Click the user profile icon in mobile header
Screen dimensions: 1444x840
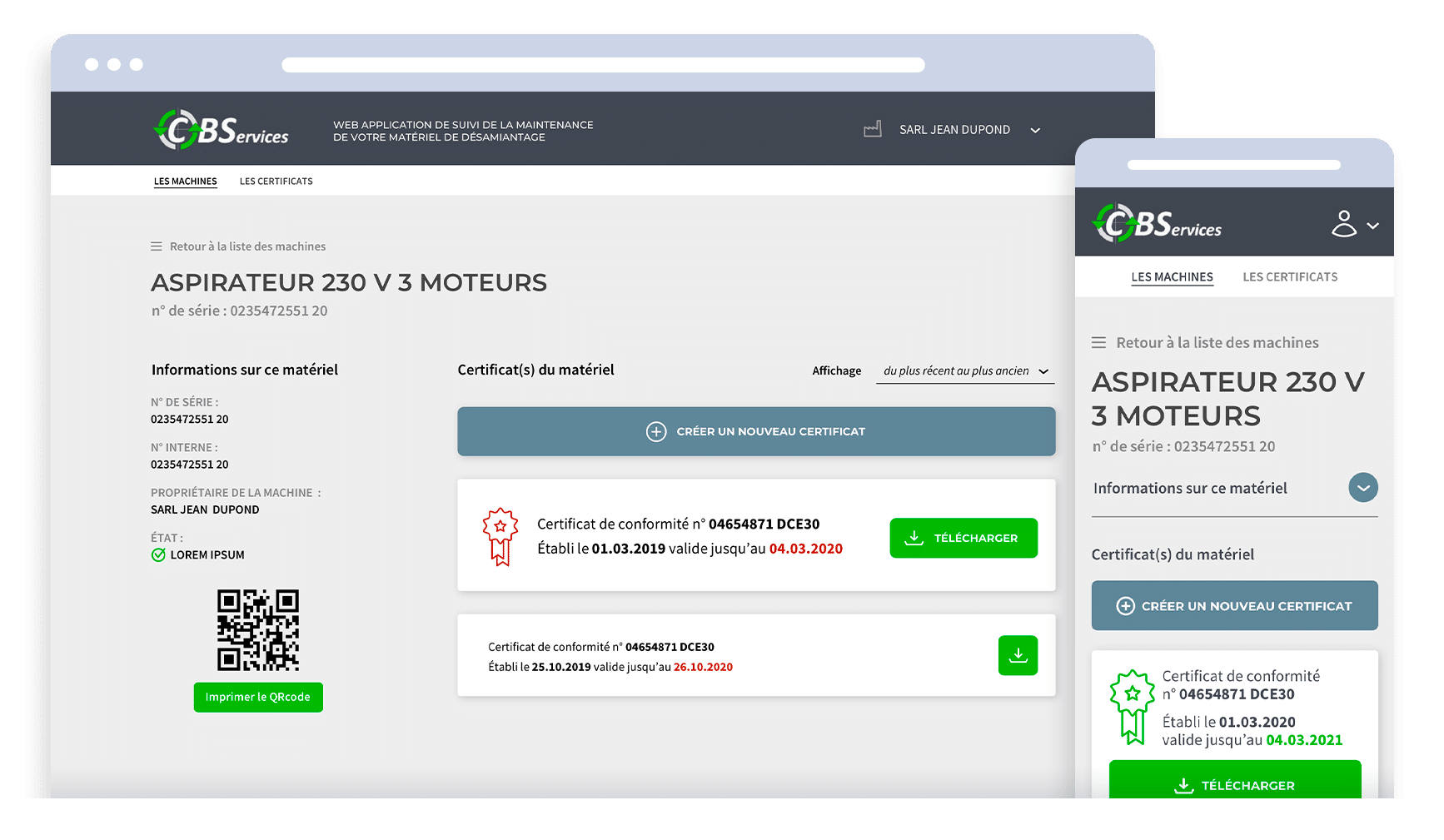(1343, 224)
